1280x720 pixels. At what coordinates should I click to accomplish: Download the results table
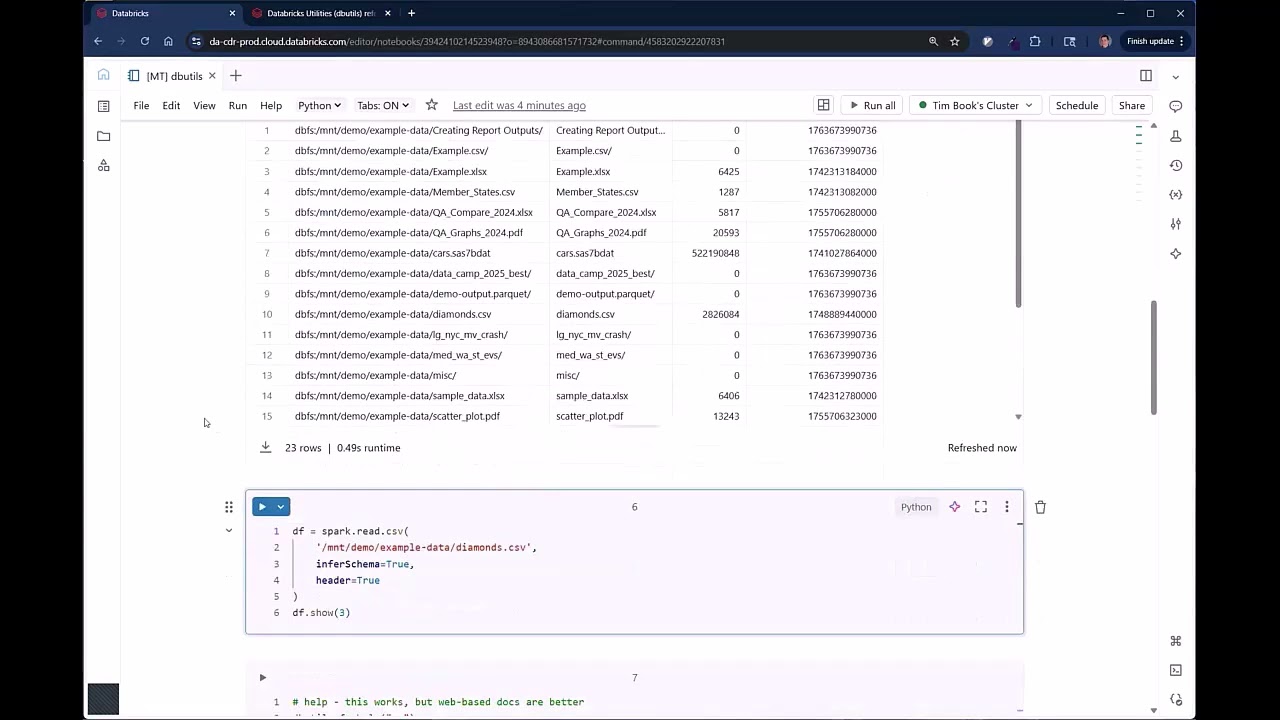(265, 447)
